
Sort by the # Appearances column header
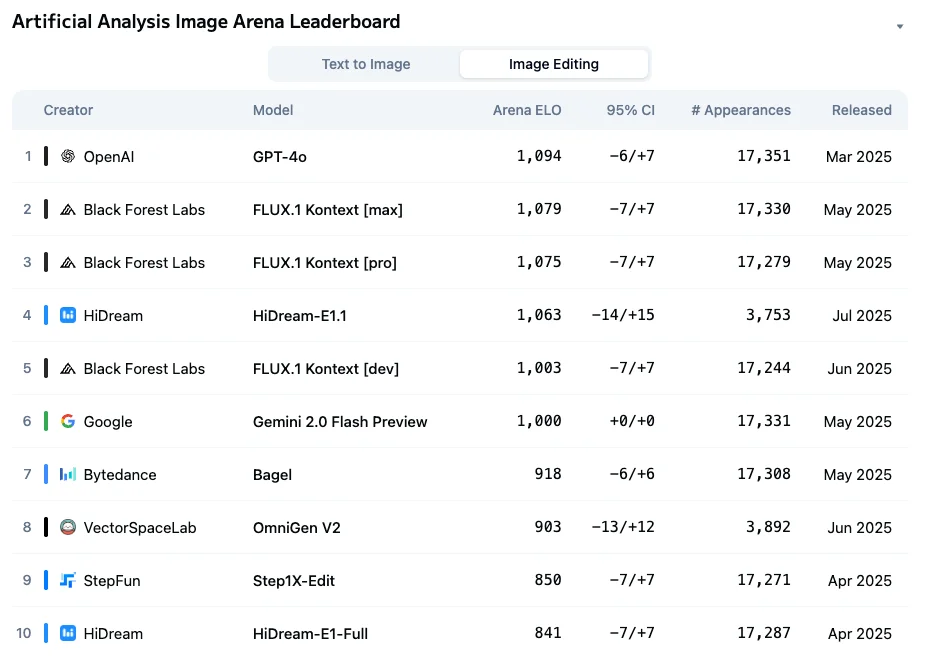click(740, 110)
